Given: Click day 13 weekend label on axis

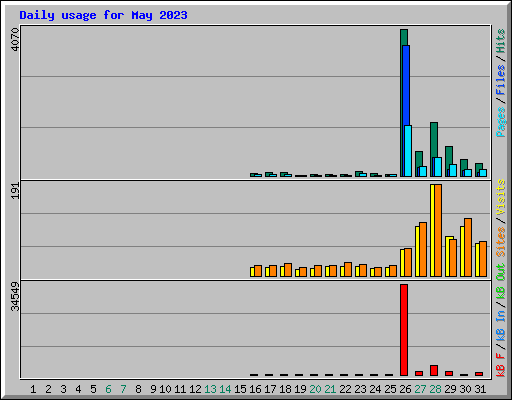Looking at the screenshot, I should [x=210, y=389].
